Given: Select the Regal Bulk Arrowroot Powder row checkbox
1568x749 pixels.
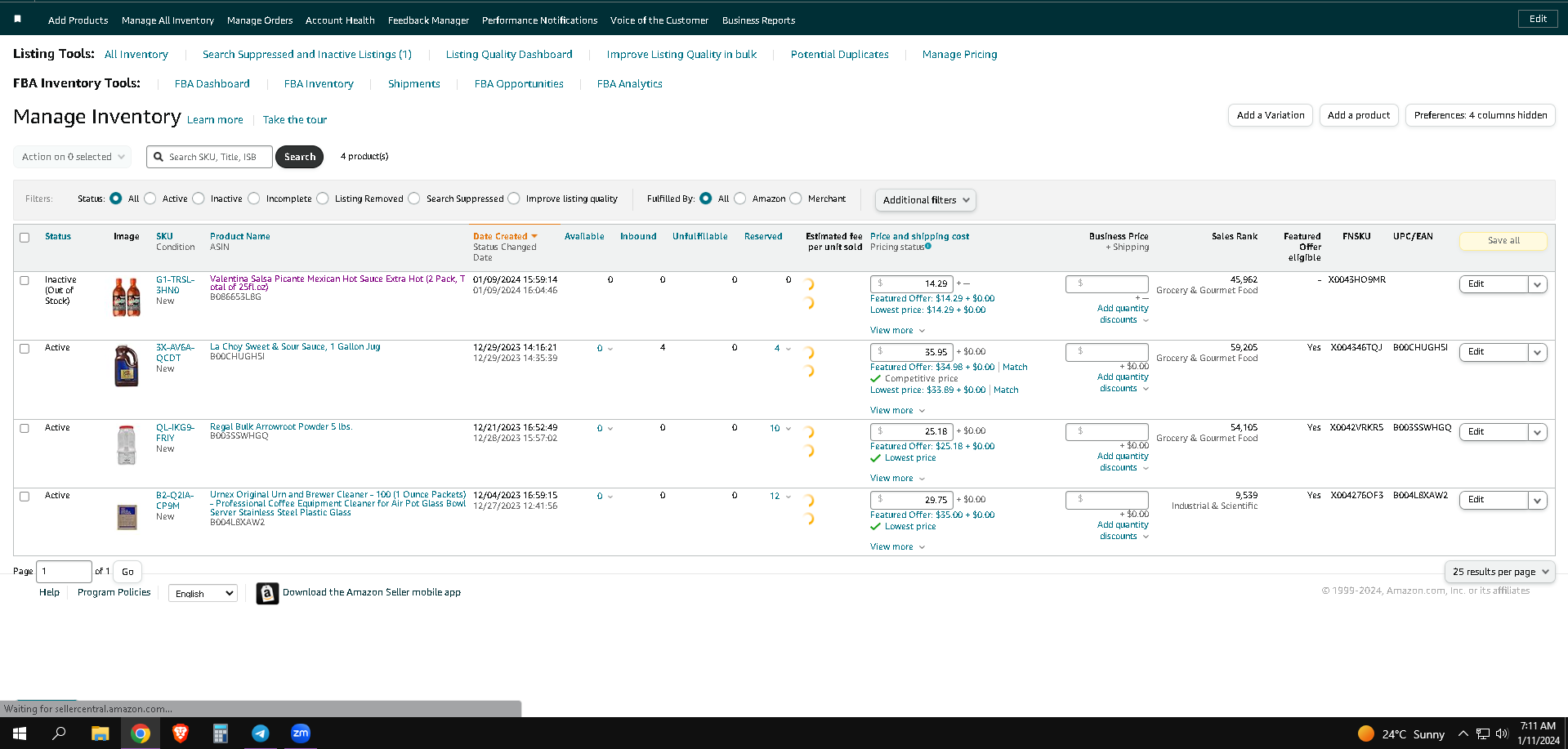Looking at the screenshot, I should click(25, 428).
